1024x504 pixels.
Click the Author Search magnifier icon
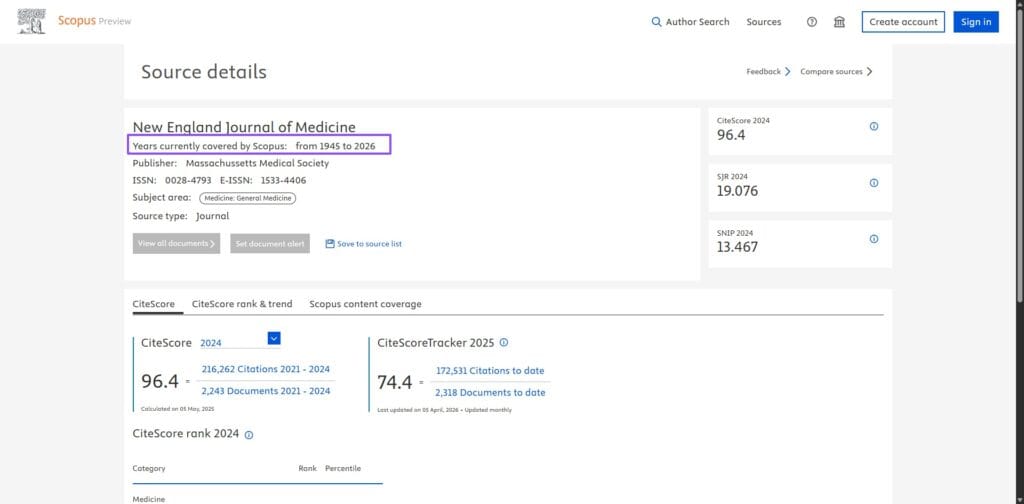[x=656, y=22]
